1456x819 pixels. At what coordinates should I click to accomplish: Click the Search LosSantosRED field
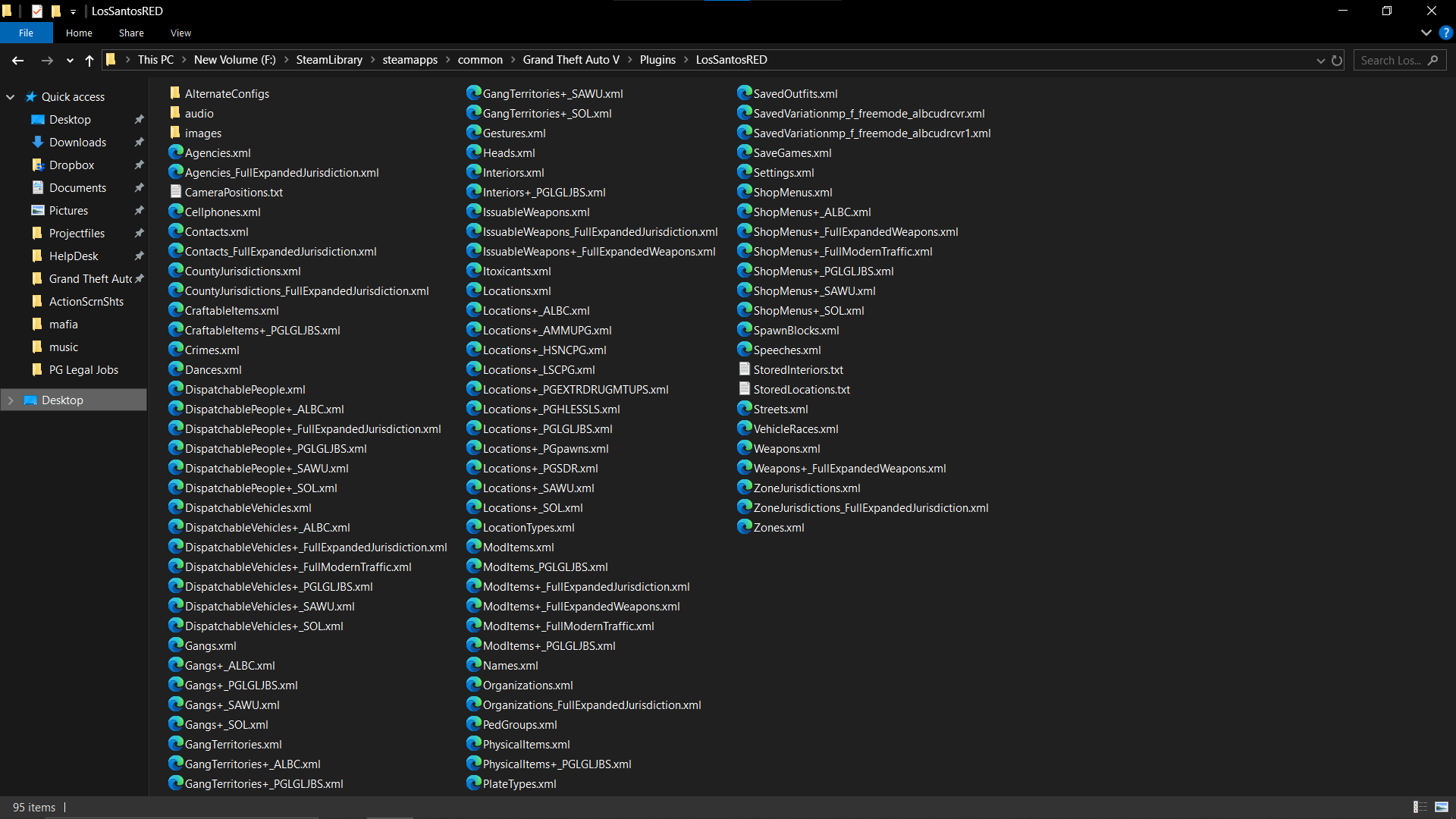(1390, 61)
